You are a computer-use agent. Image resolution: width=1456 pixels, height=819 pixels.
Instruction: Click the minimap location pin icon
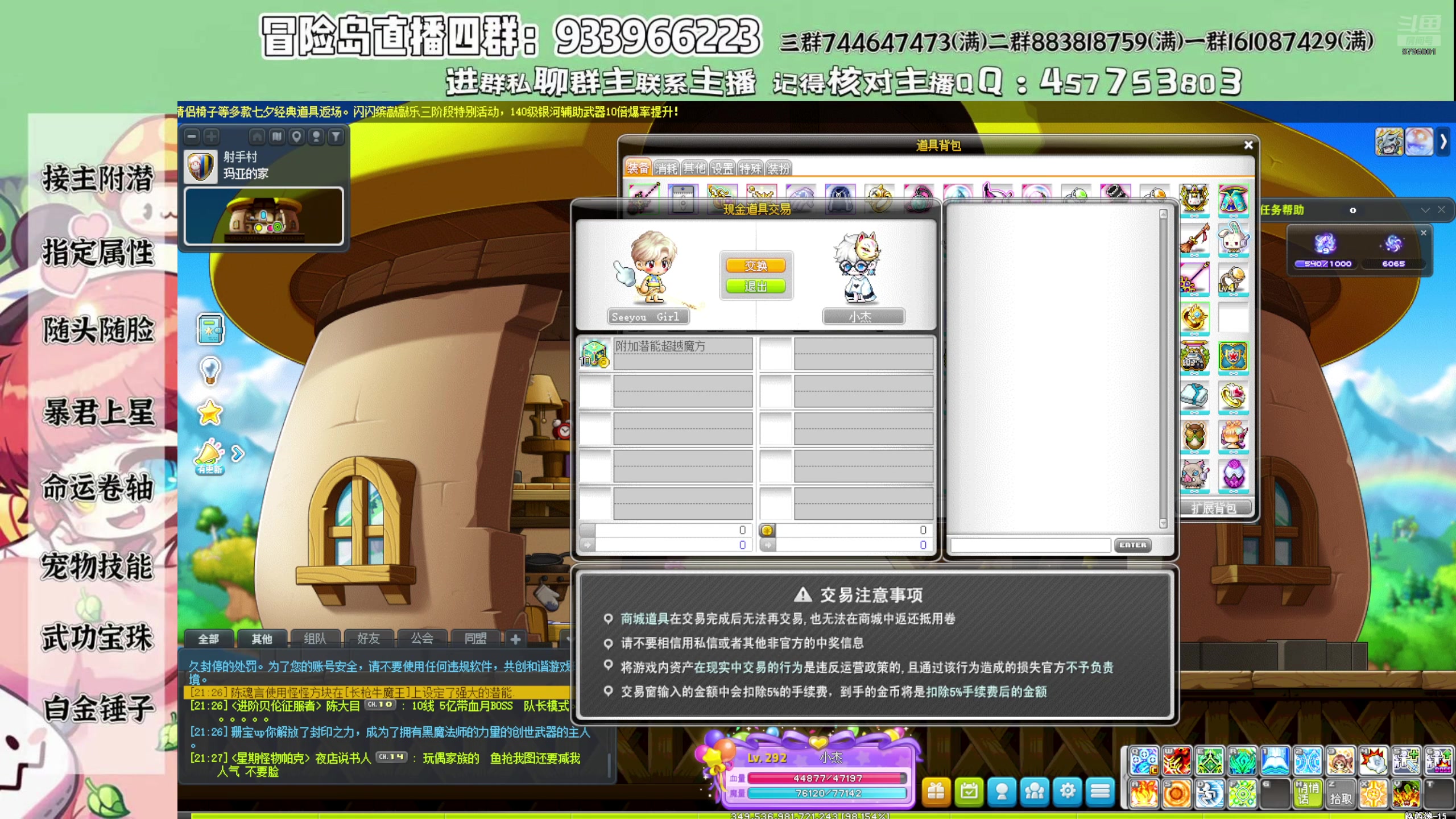tap(296, 136)
